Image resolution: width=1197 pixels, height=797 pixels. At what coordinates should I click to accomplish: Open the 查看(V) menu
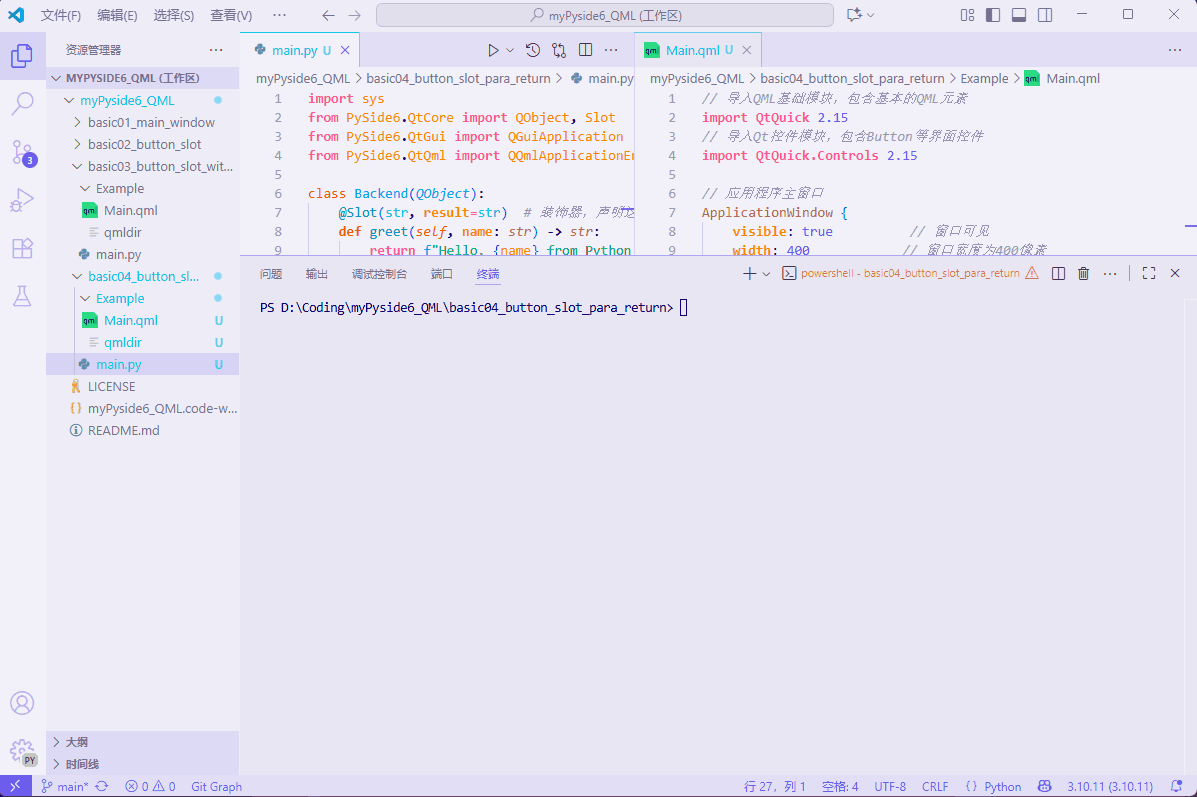pyautogui.click(x=231, y=15)
